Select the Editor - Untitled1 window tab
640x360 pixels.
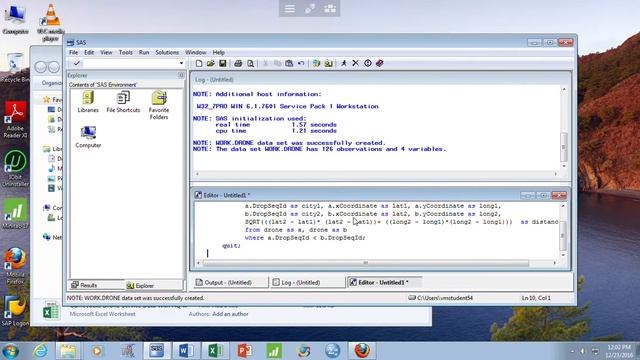tap(384, 282)
